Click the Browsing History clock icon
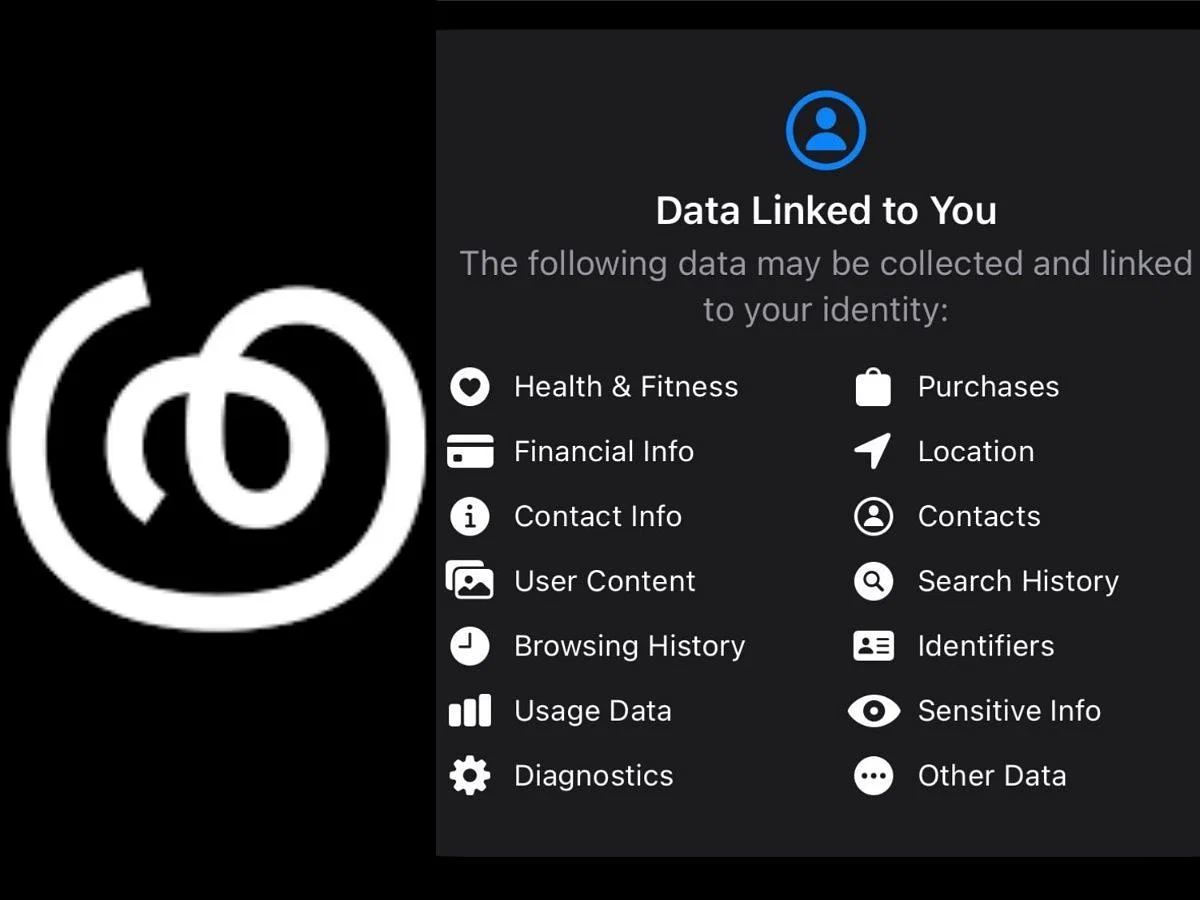The height and width of the screenshot is (900, 1200). click(x=470, y=646)
